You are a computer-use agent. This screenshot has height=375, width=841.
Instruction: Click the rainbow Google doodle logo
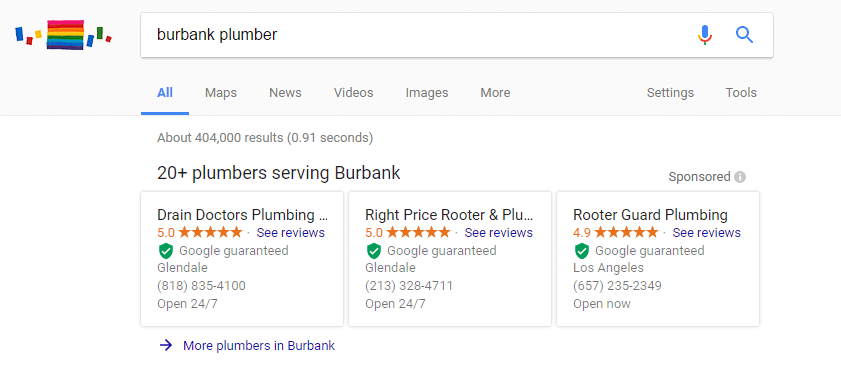pyautogui.click(x=63, y=34)
